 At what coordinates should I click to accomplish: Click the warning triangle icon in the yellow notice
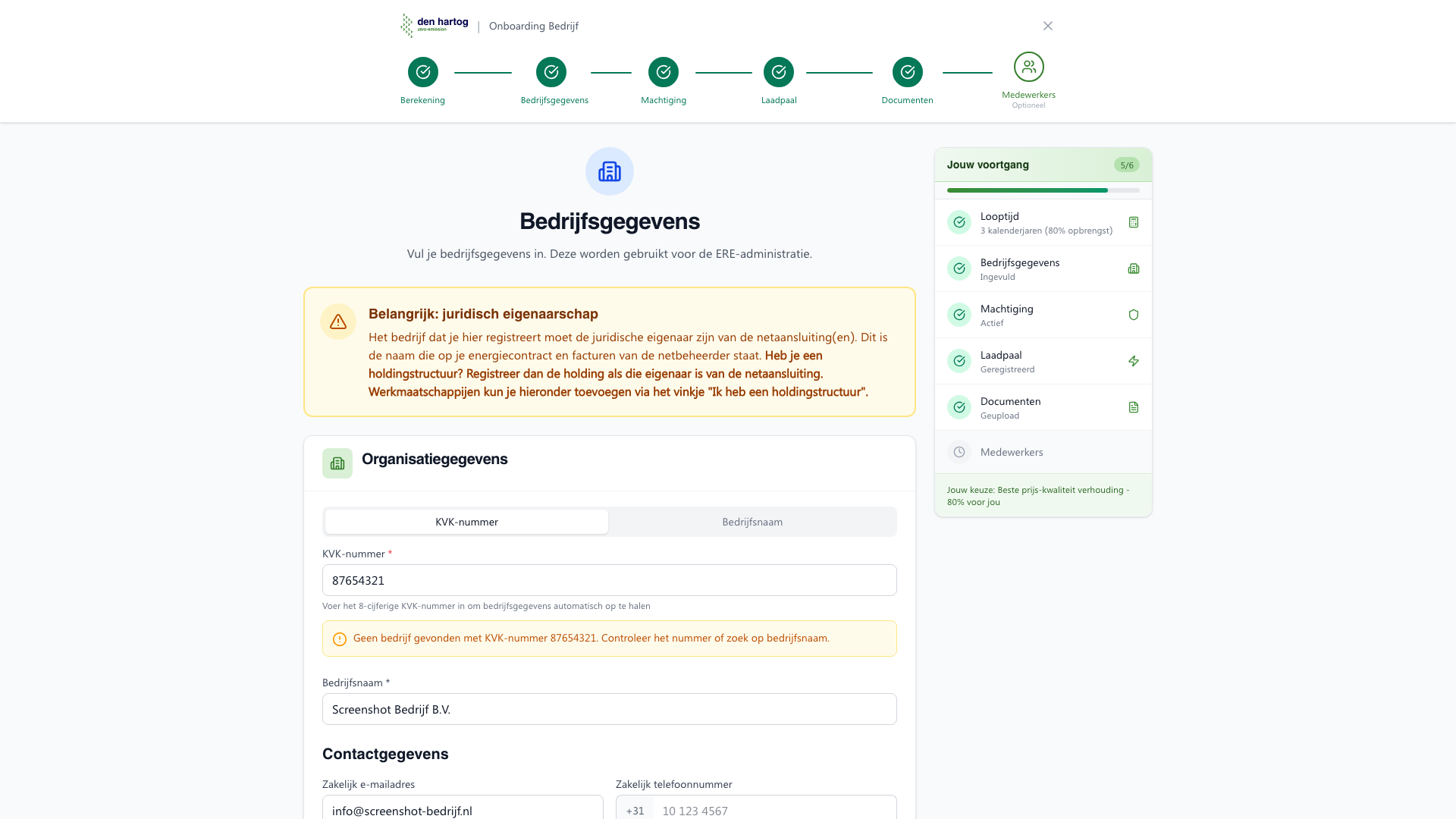338,322
